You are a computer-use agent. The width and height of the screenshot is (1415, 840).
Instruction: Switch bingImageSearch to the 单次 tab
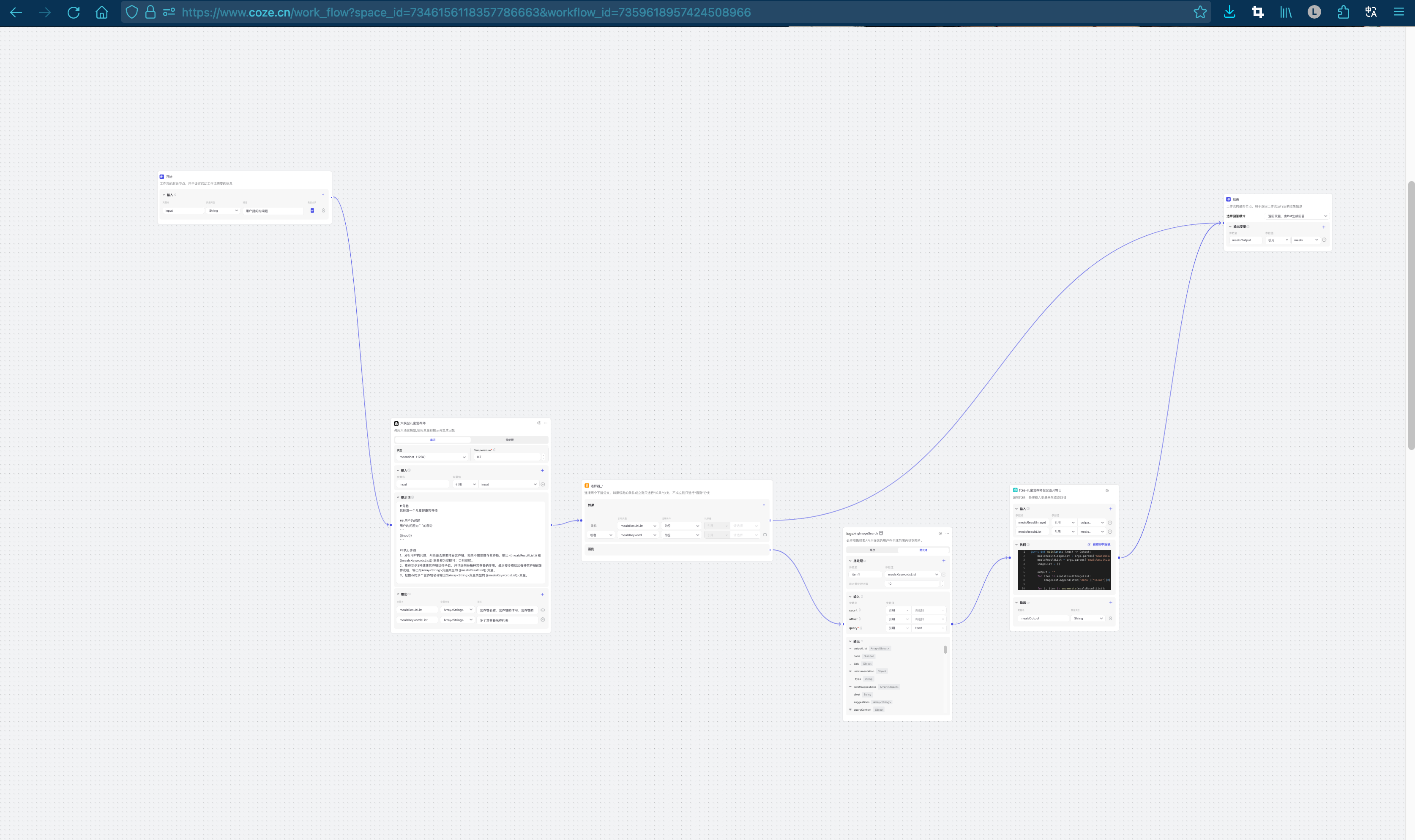coord(872,550)
